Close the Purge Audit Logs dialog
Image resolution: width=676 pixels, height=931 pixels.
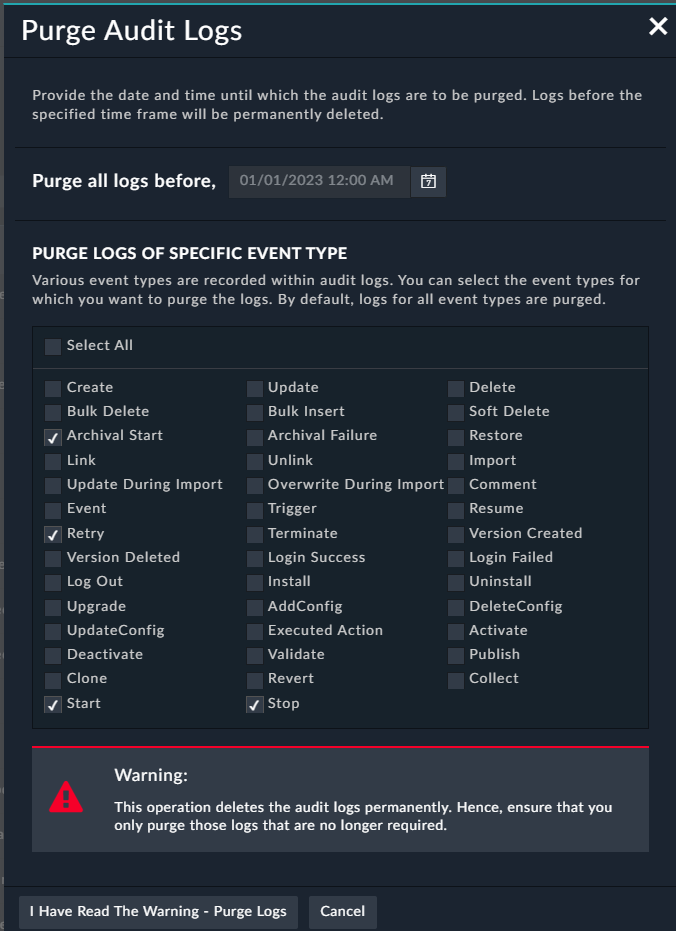click(658, 27)
